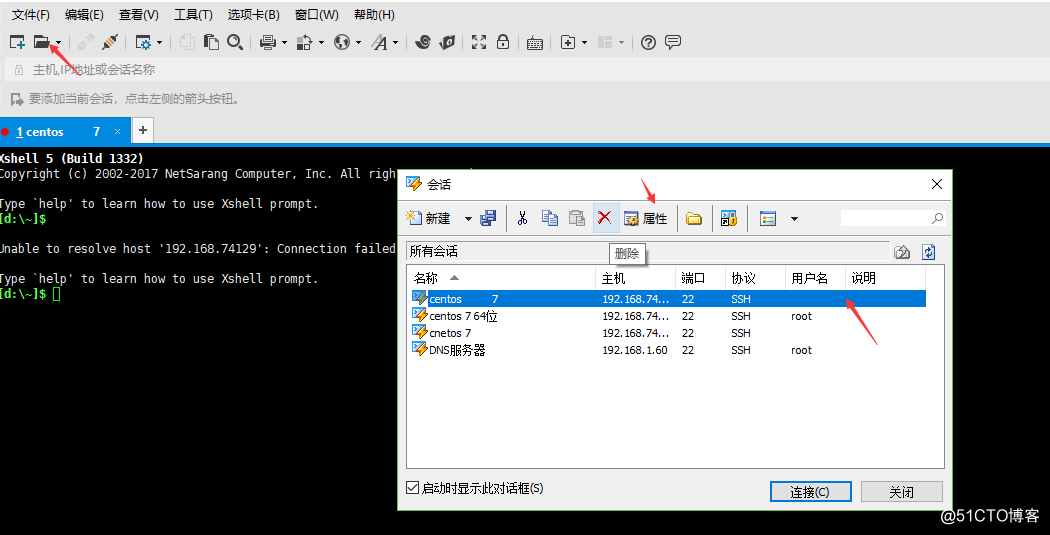Click the Copy icon in Sessions dialog

(x=550, y=218)
